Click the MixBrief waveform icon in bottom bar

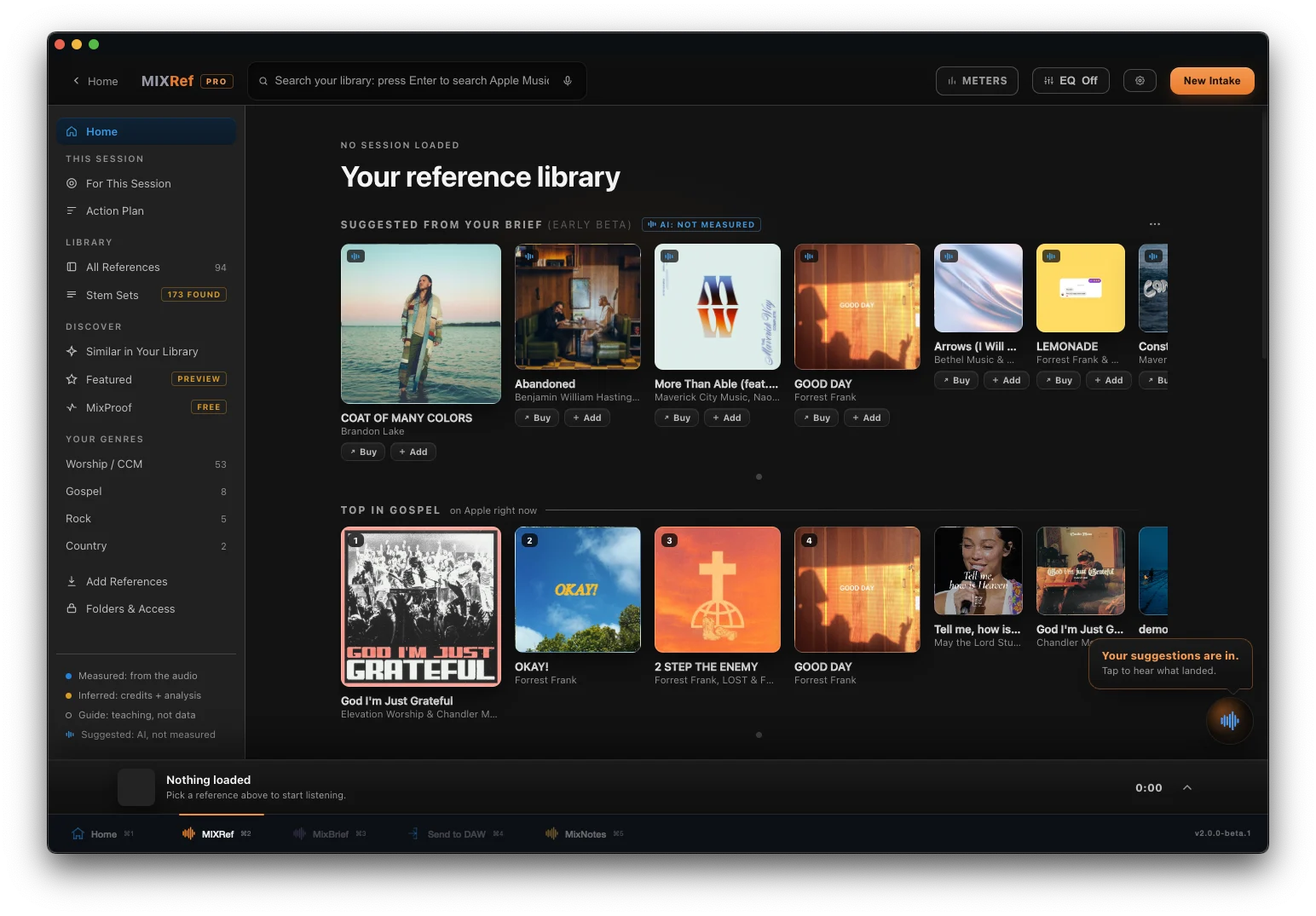[x=299, y=833]
